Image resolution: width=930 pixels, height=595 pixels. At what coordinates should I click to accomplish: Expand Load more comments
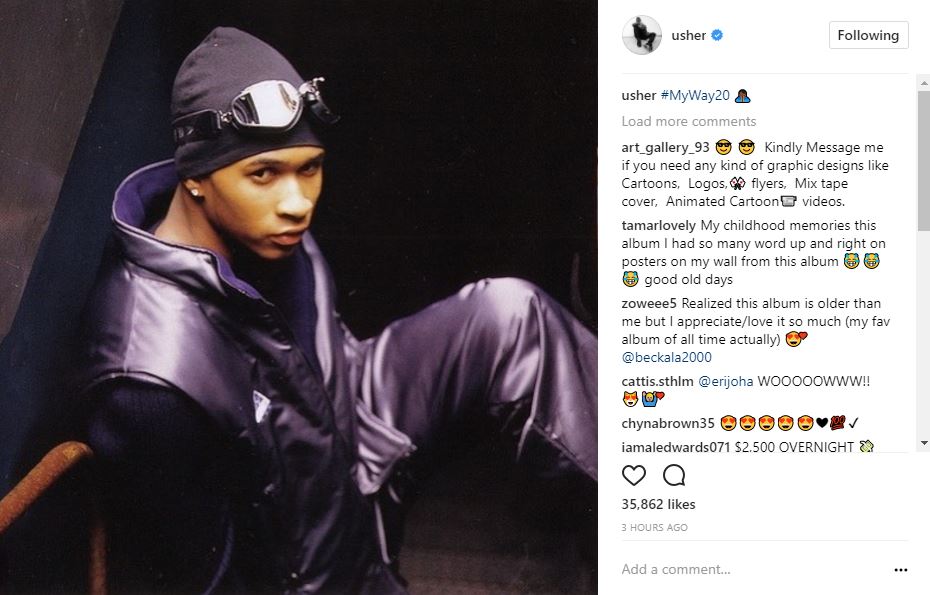pyautogui.click(x=689, y=122)
